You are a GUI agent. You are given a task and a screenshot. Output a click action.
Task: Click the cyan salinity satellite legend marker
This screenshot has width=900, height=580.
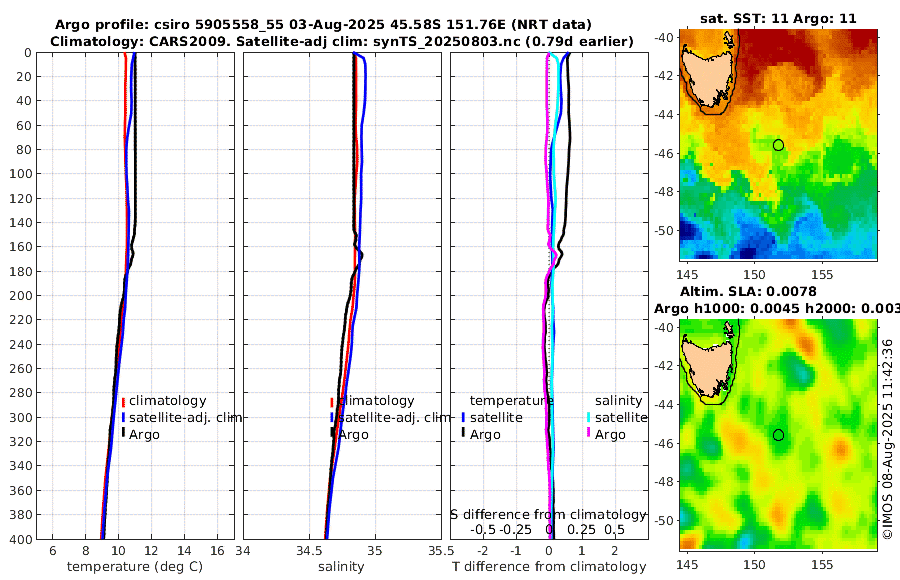click(x=588, y=417)
